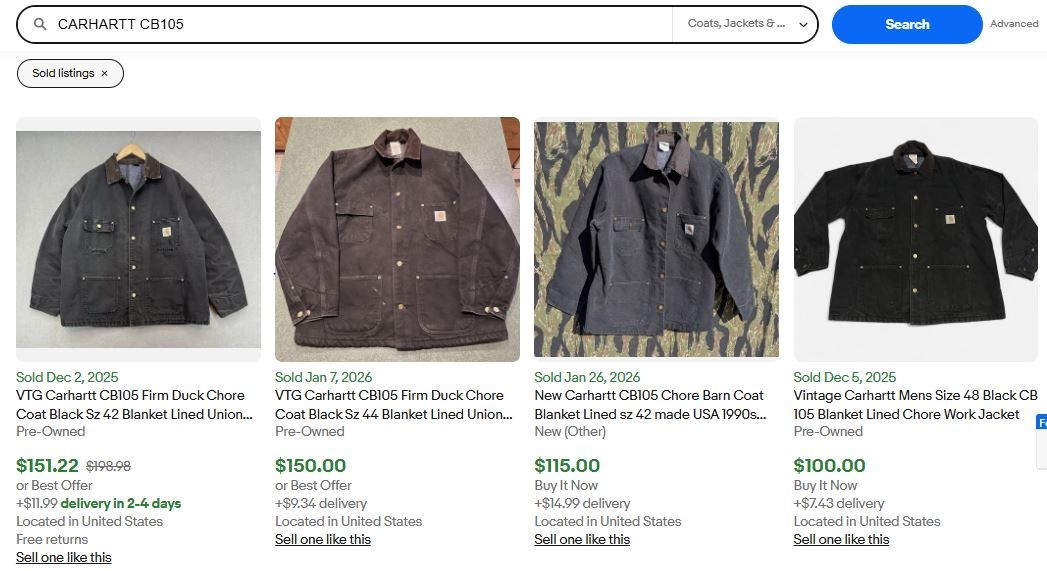1047x571 pixels.
Task: Click Sell one like this under $150.00 item
Action: [323, 539]
